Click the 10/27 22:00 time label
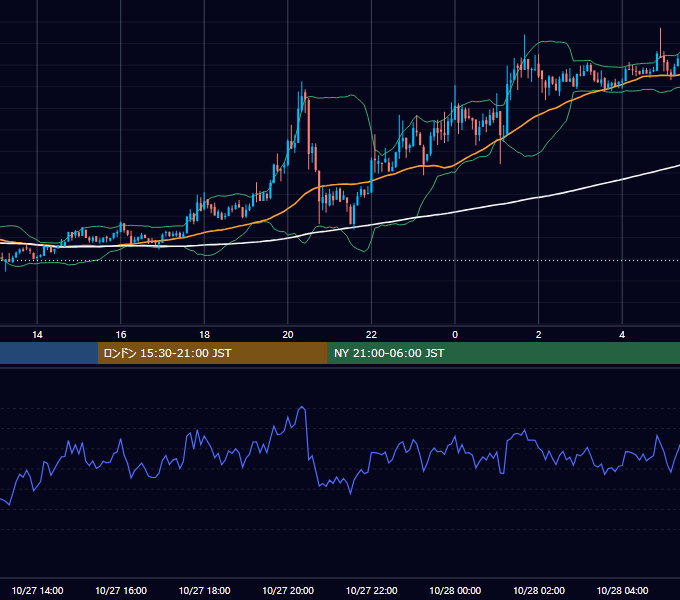This screenshot has width=680, height=600. pos(371,590)
